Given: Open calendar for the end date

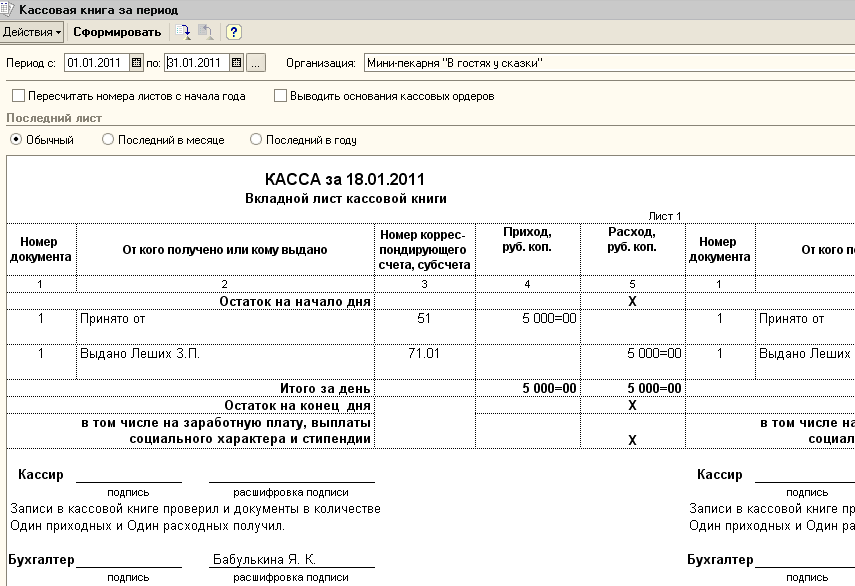Looking at the screenshot, I should click(x=236, y=63).
